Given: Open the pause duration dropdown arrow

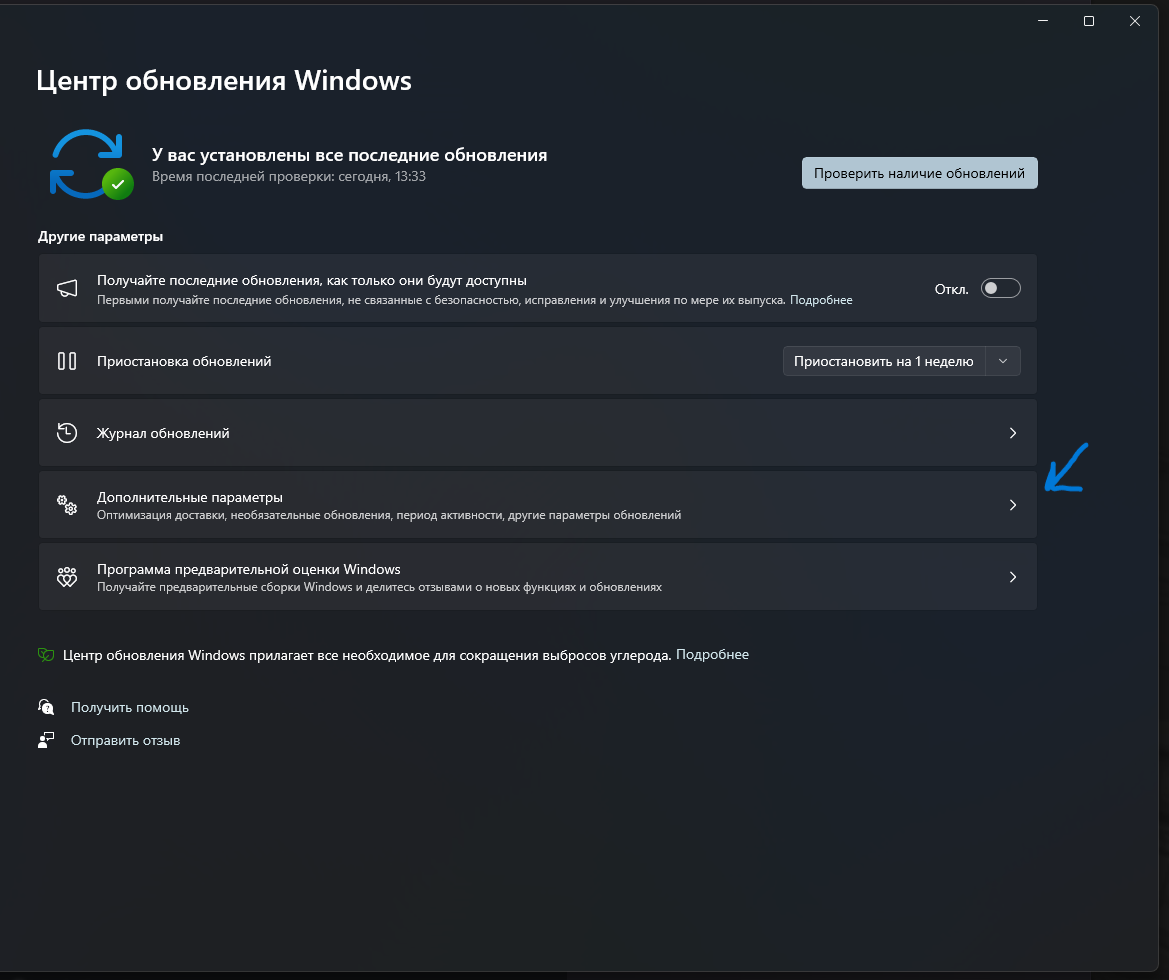Looking at the screenshot, I should [x=1003, y=361].
